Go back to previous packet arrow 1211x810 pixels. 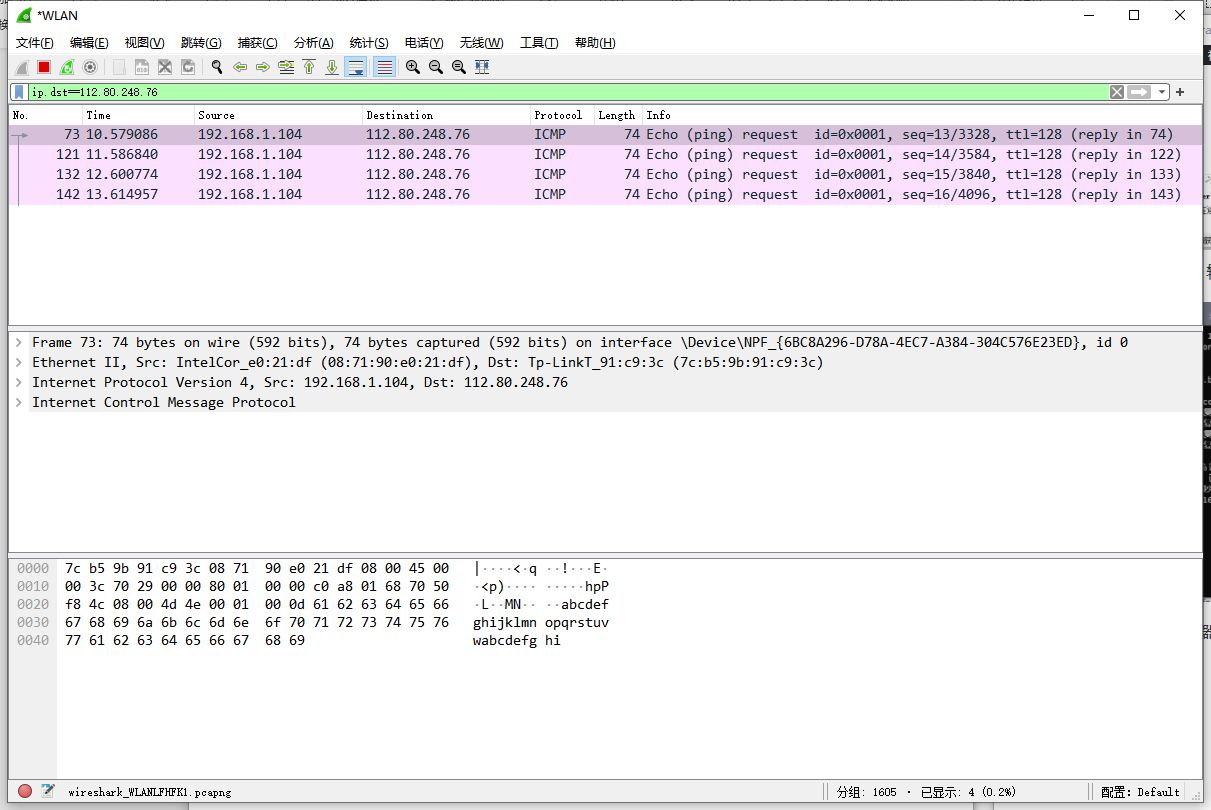[x=240, y=67]
